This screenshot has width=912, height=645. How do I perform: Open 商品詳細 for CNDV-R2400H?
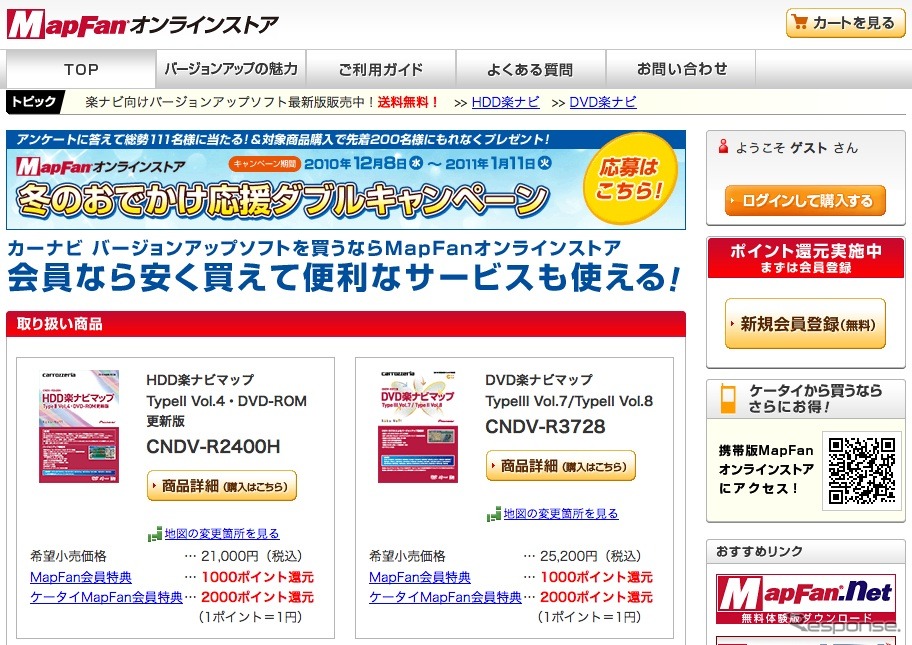222,486
